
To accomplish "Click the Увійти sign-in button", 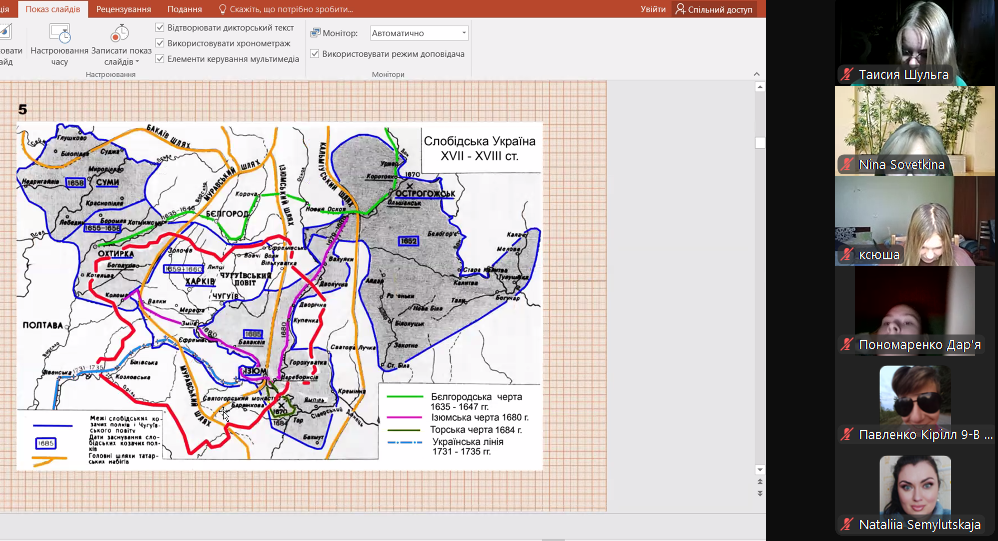I will tap(653, 9).
